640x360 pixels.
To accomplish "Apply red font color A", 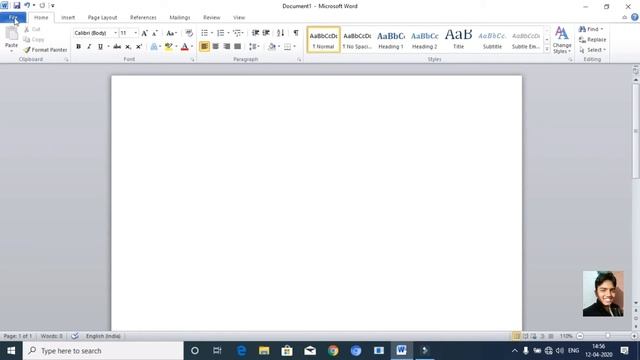I will [184, 47].
